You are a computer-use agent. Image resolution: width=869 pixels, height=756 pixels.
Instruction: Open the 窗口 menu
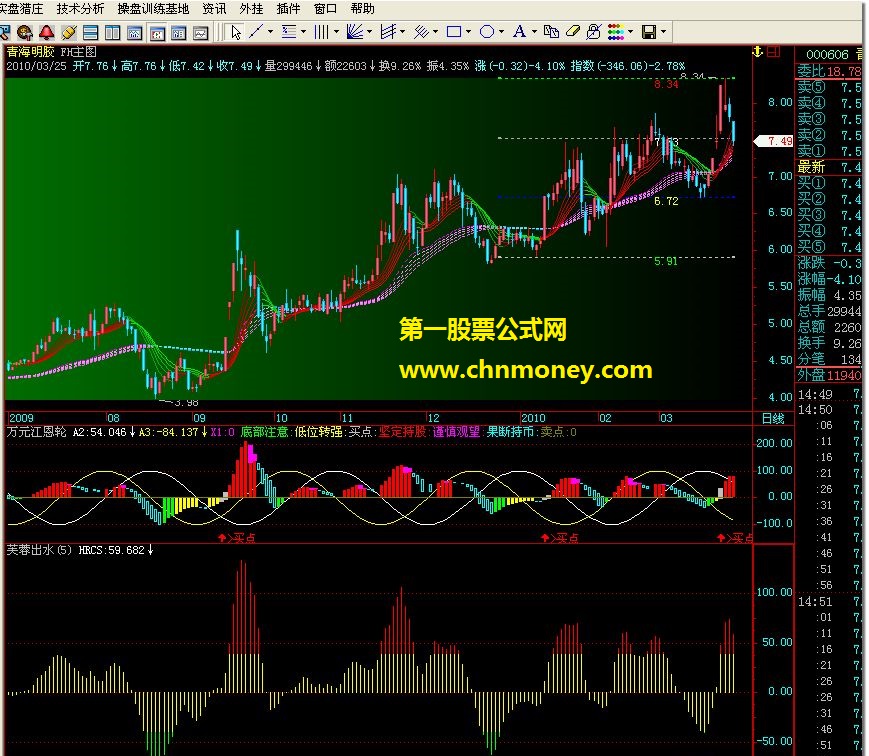pos(325,8)
